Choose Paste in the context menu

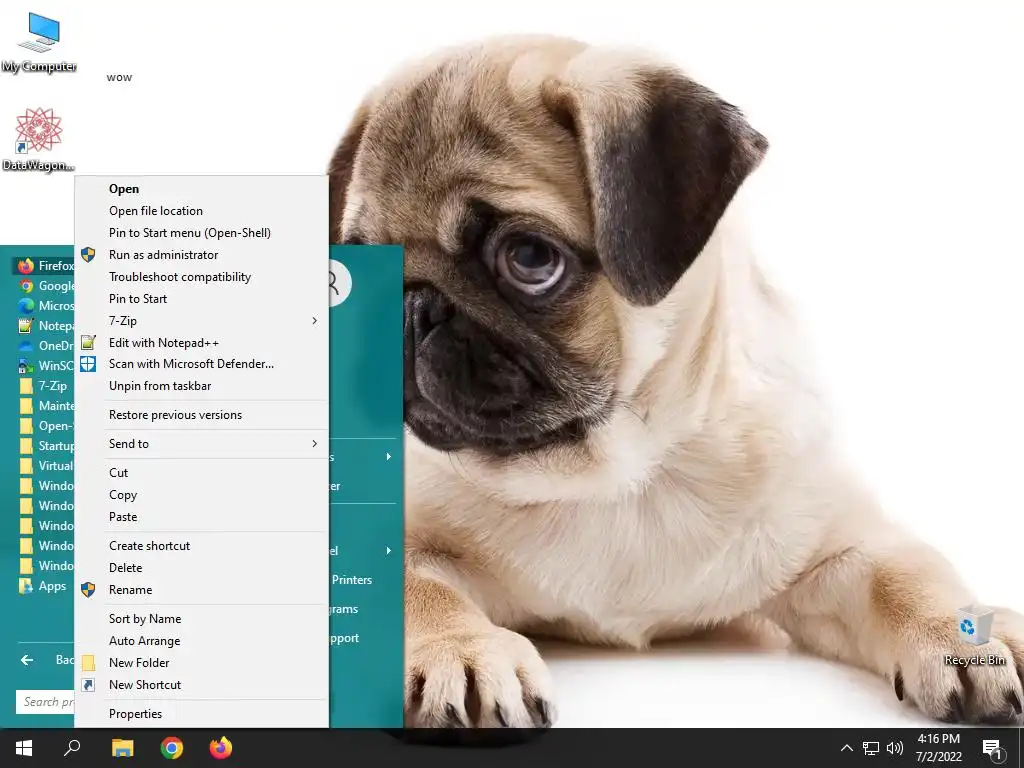[x=202, y=517]
